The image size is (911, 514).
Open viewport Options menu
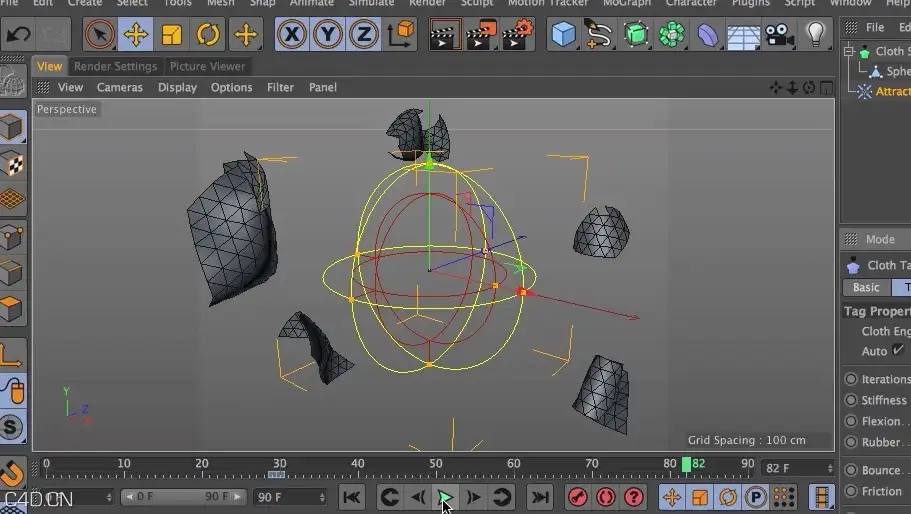[231, 87]
